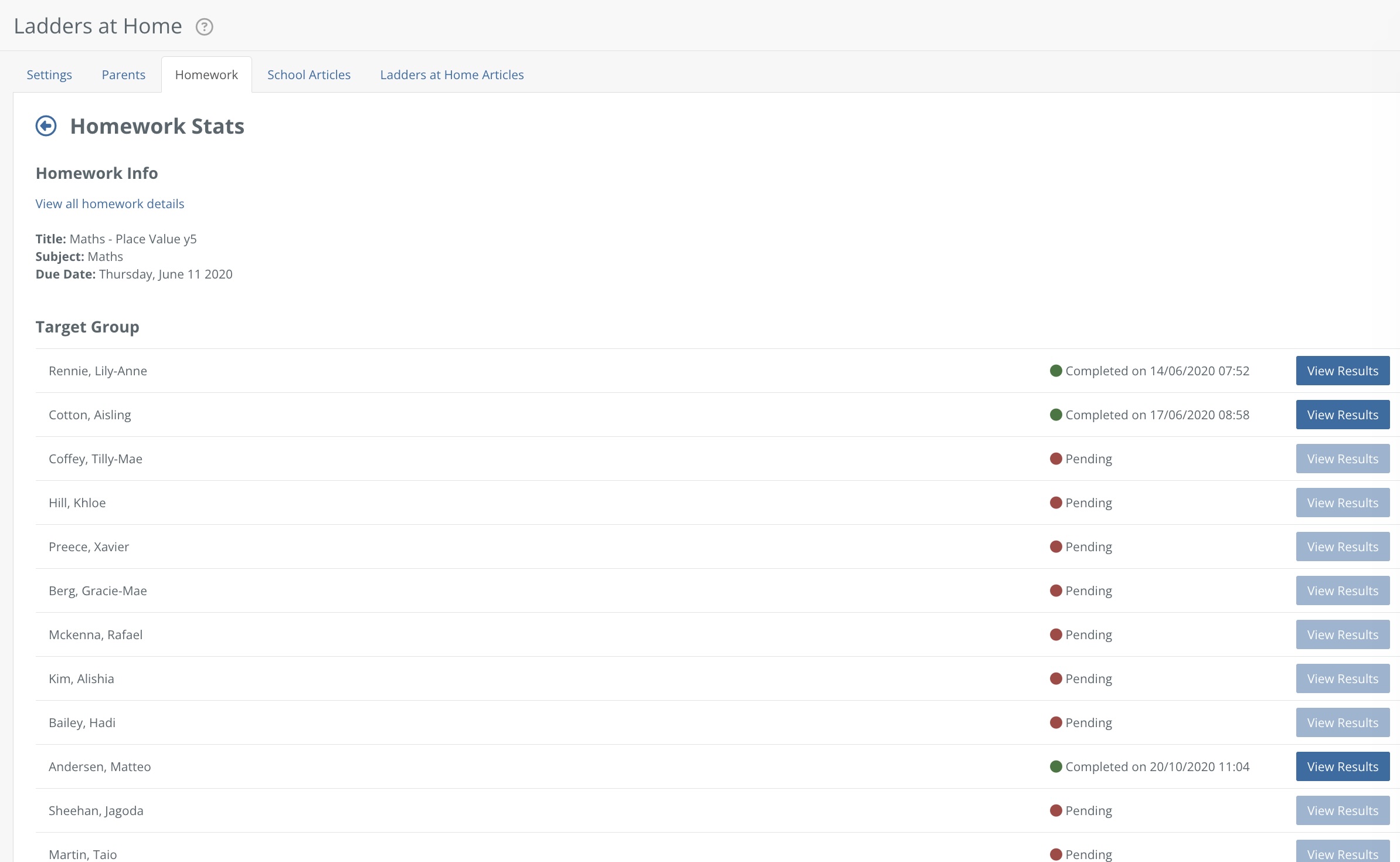This screenshot has width=1400, height=862.
Task: Open View all homework details link
Action: coord(110,203)
